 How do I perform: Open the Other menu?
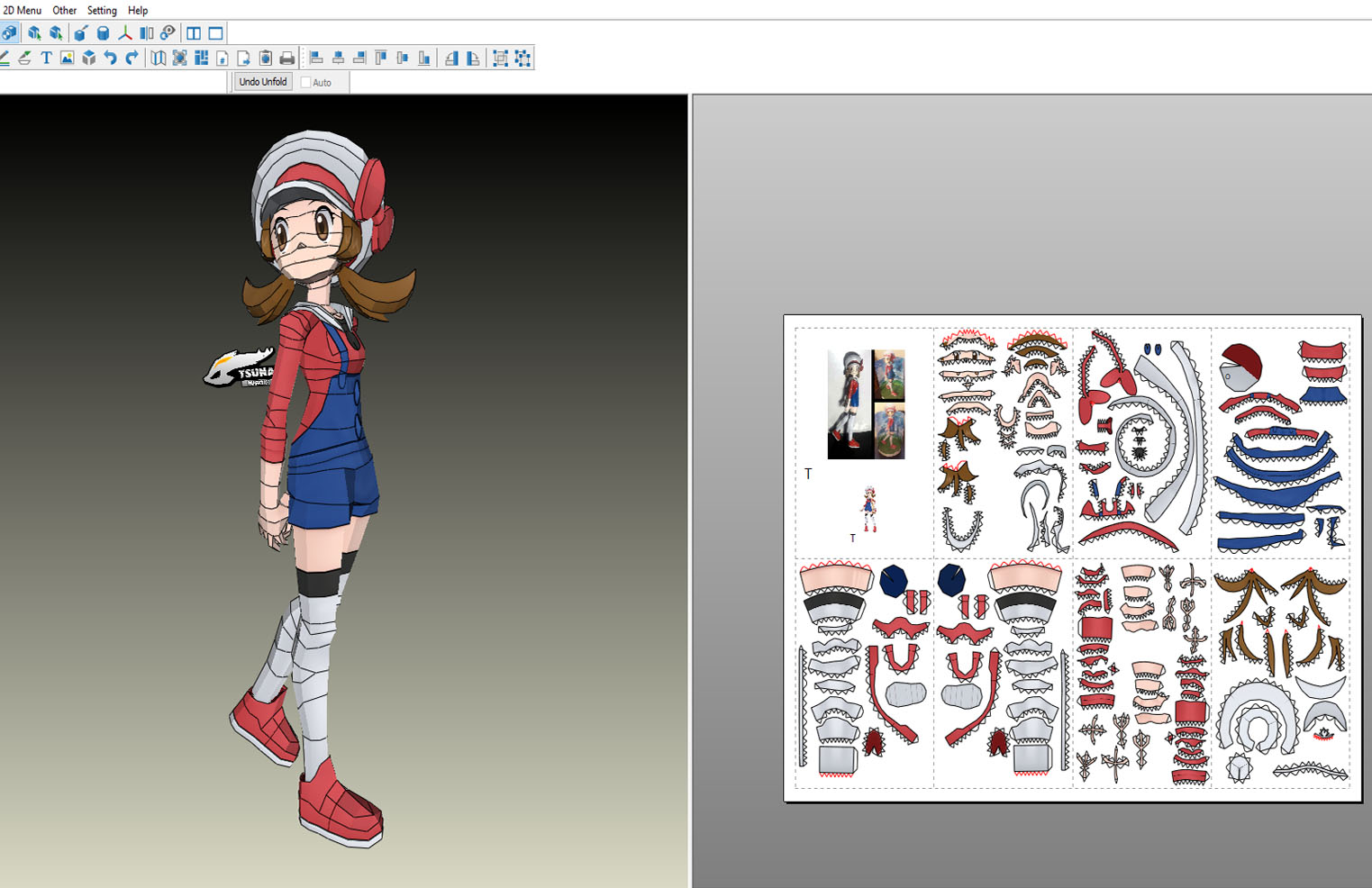pyautogui.click(x=63, y=10)
